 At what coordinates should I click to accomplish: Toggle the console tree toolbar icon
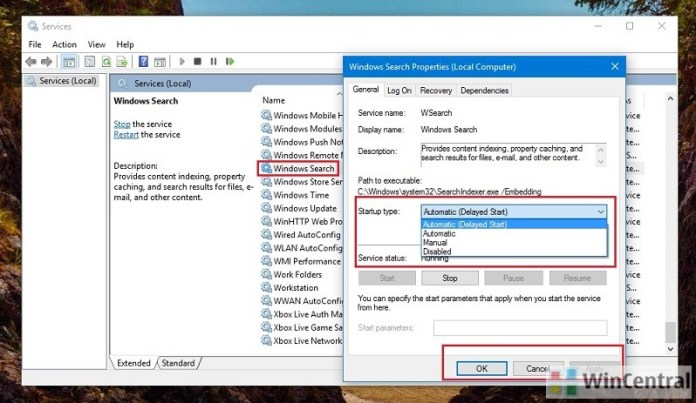point(69,62)
